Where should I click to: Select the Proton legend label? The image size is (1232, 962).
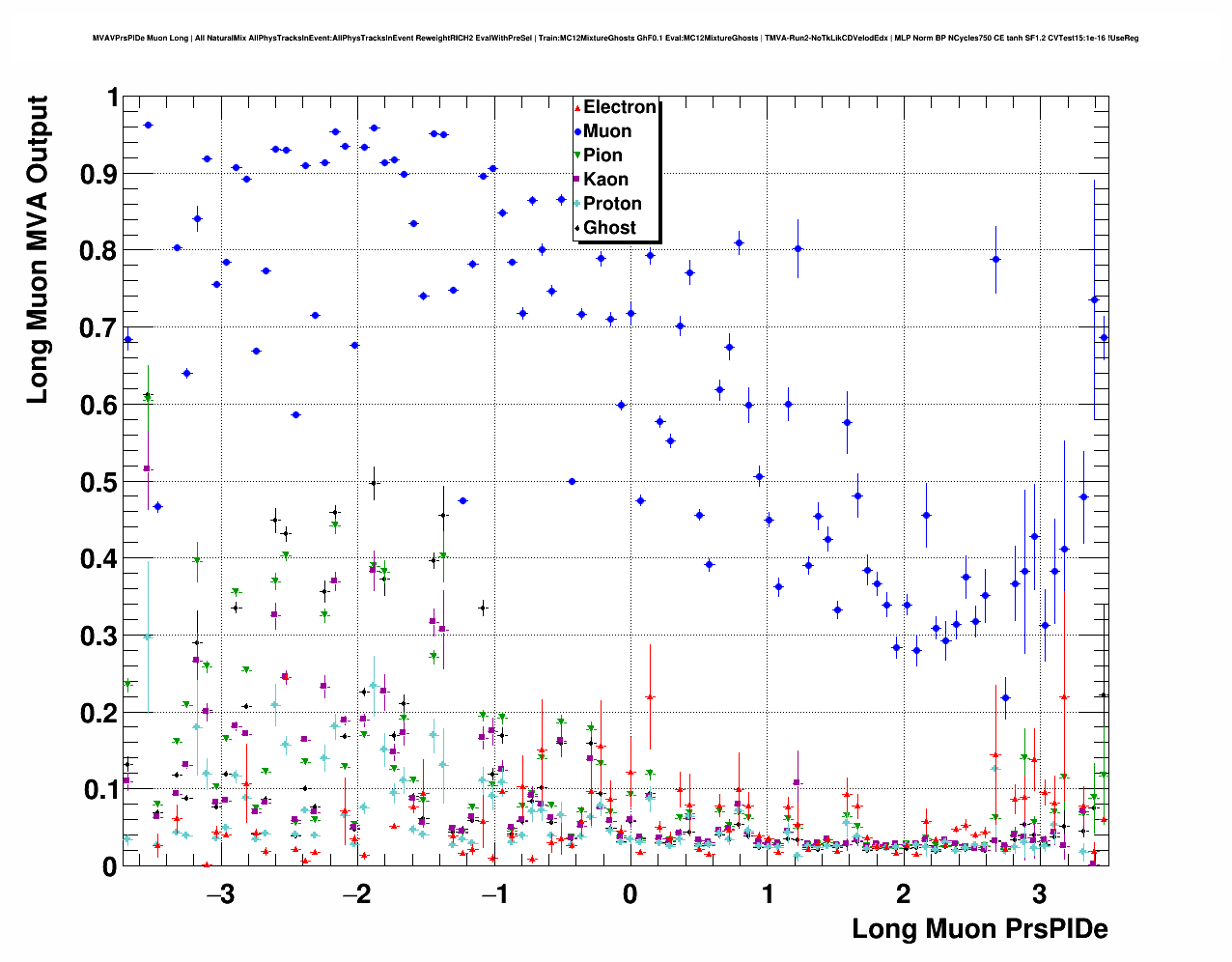(x=612, y=204)
